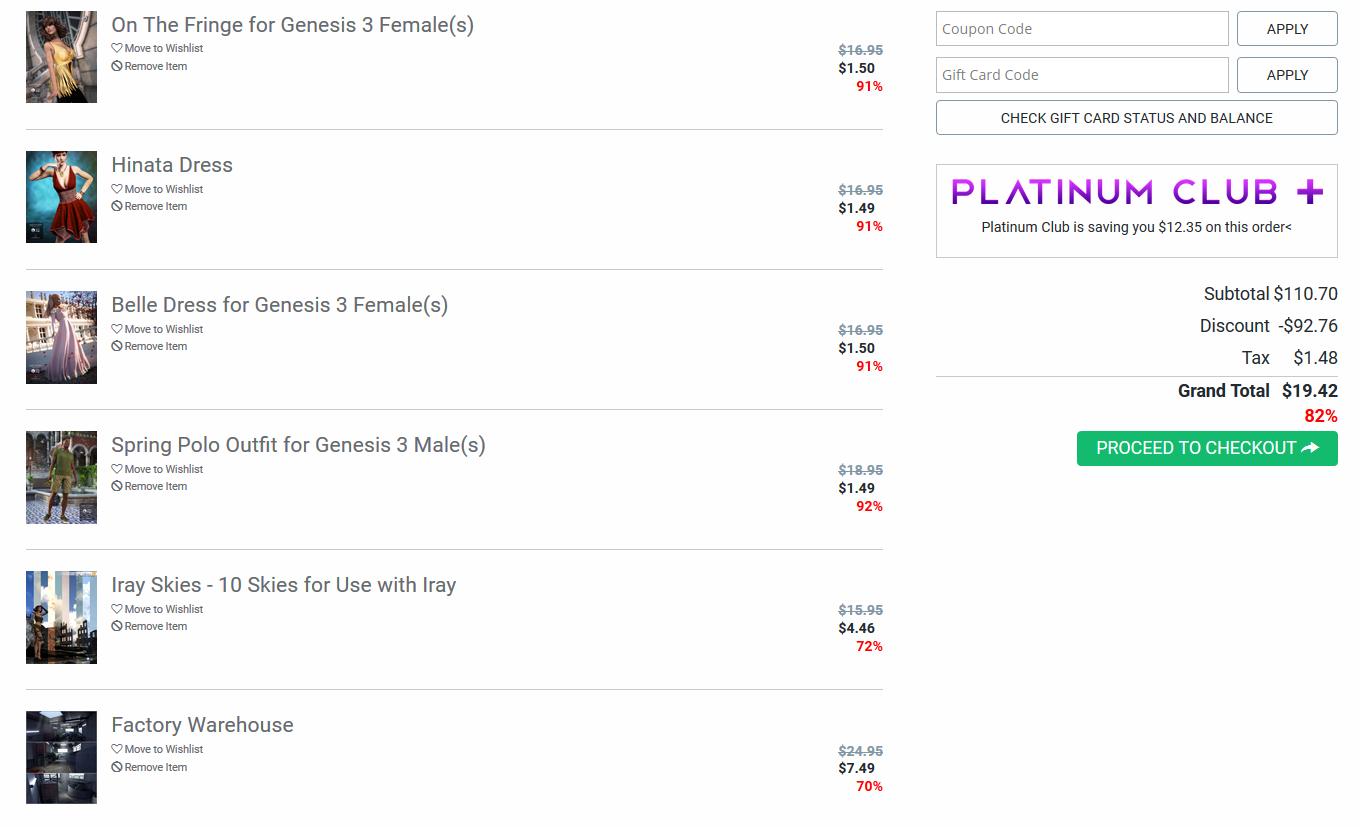Click the heart icon for Factory Warehouse

click(x=117, y=749)
